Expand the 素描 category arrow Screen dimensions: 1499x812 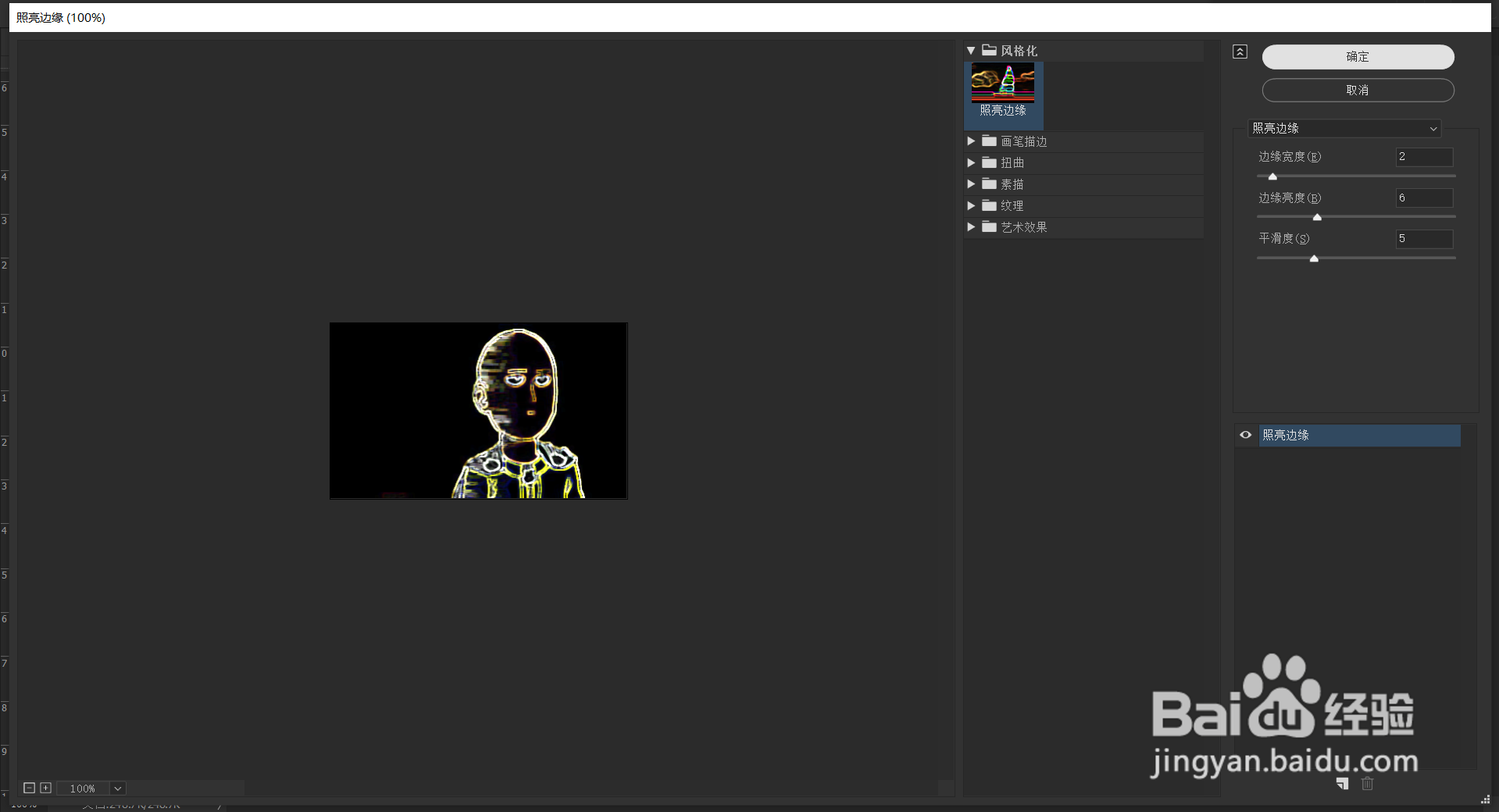pos(971,184)
